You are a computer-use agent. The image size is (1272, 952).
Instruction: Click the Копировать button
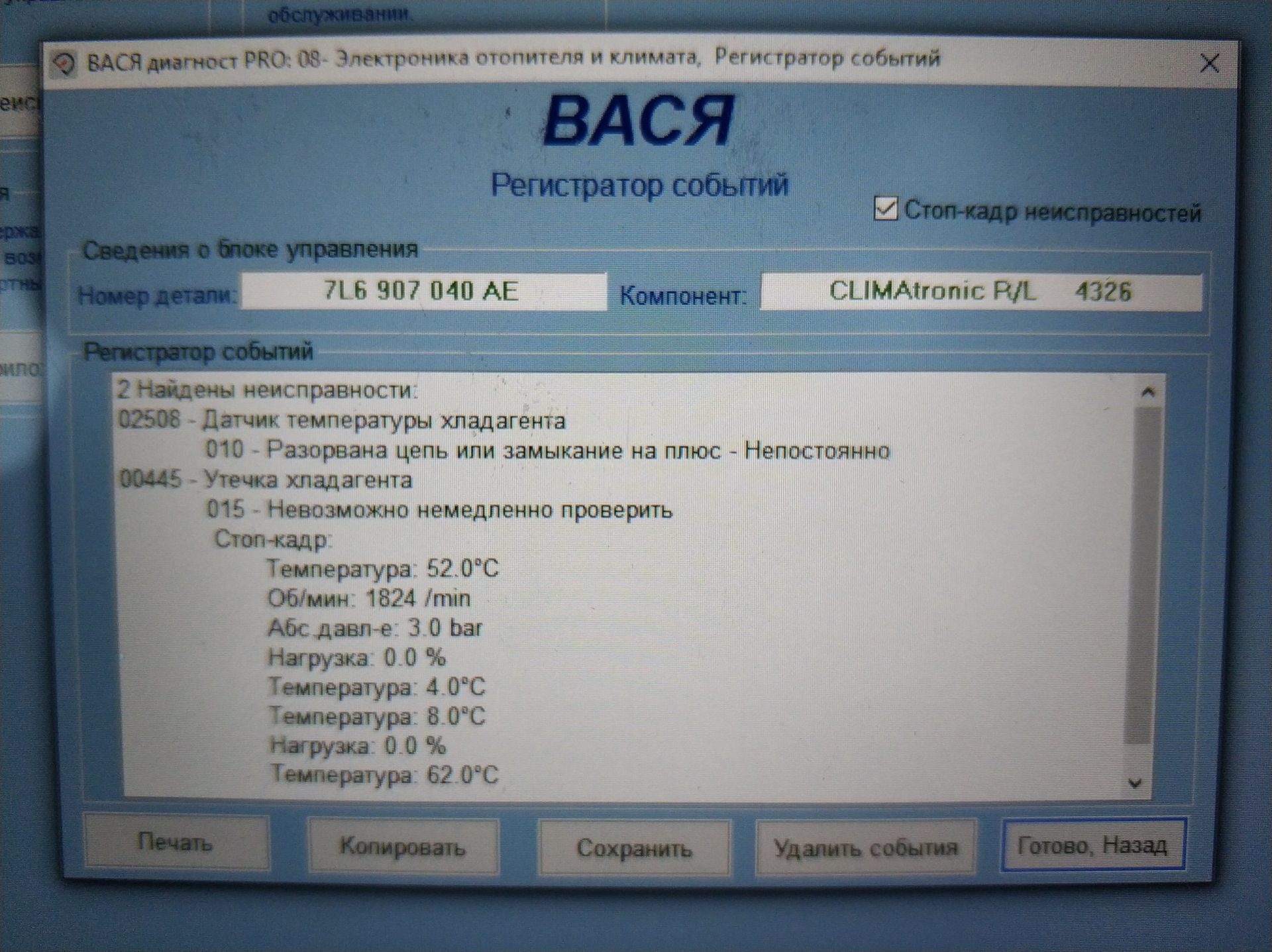coord(403,846)
